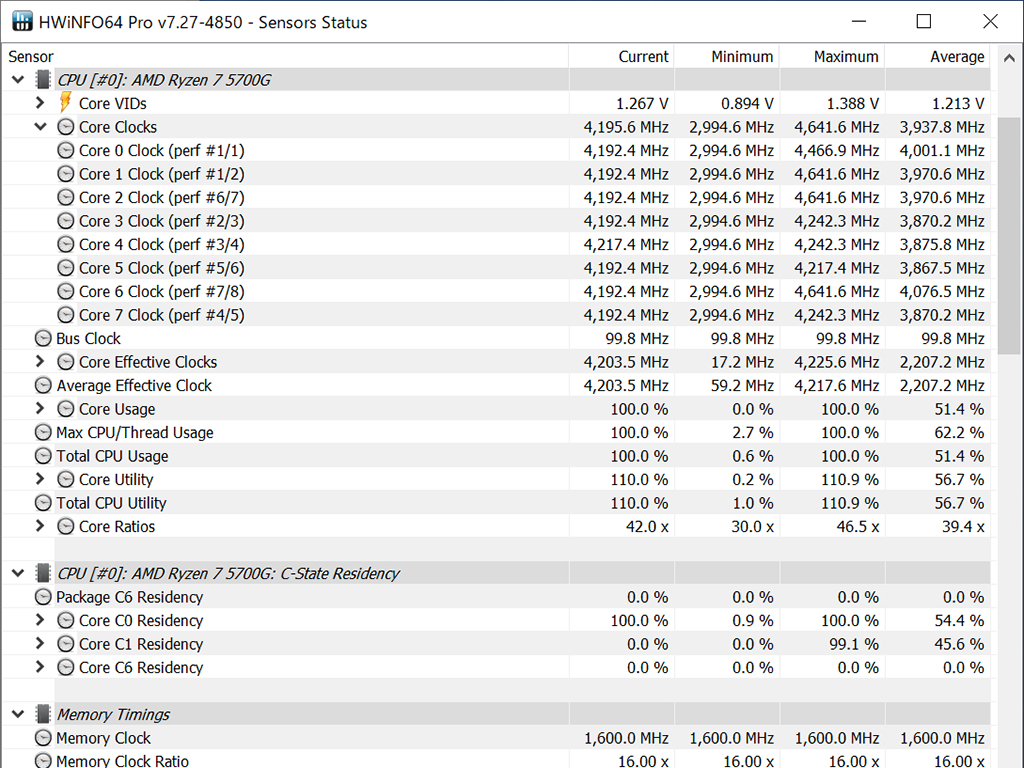Viewport: 1024px width, 768px height.
Task: Click the icon beside Core C0 Residency
Action: click(65, 620)
